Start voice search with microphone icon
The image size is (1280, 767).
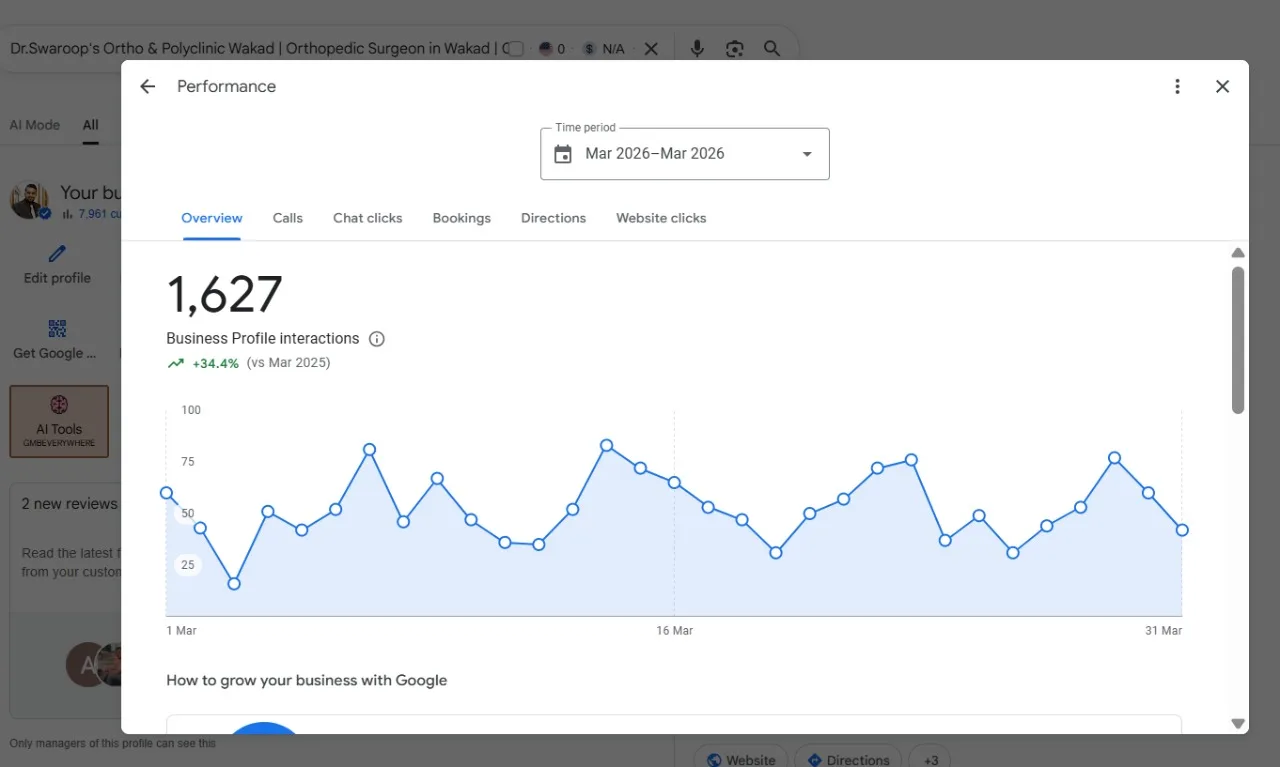pos(697,49)
